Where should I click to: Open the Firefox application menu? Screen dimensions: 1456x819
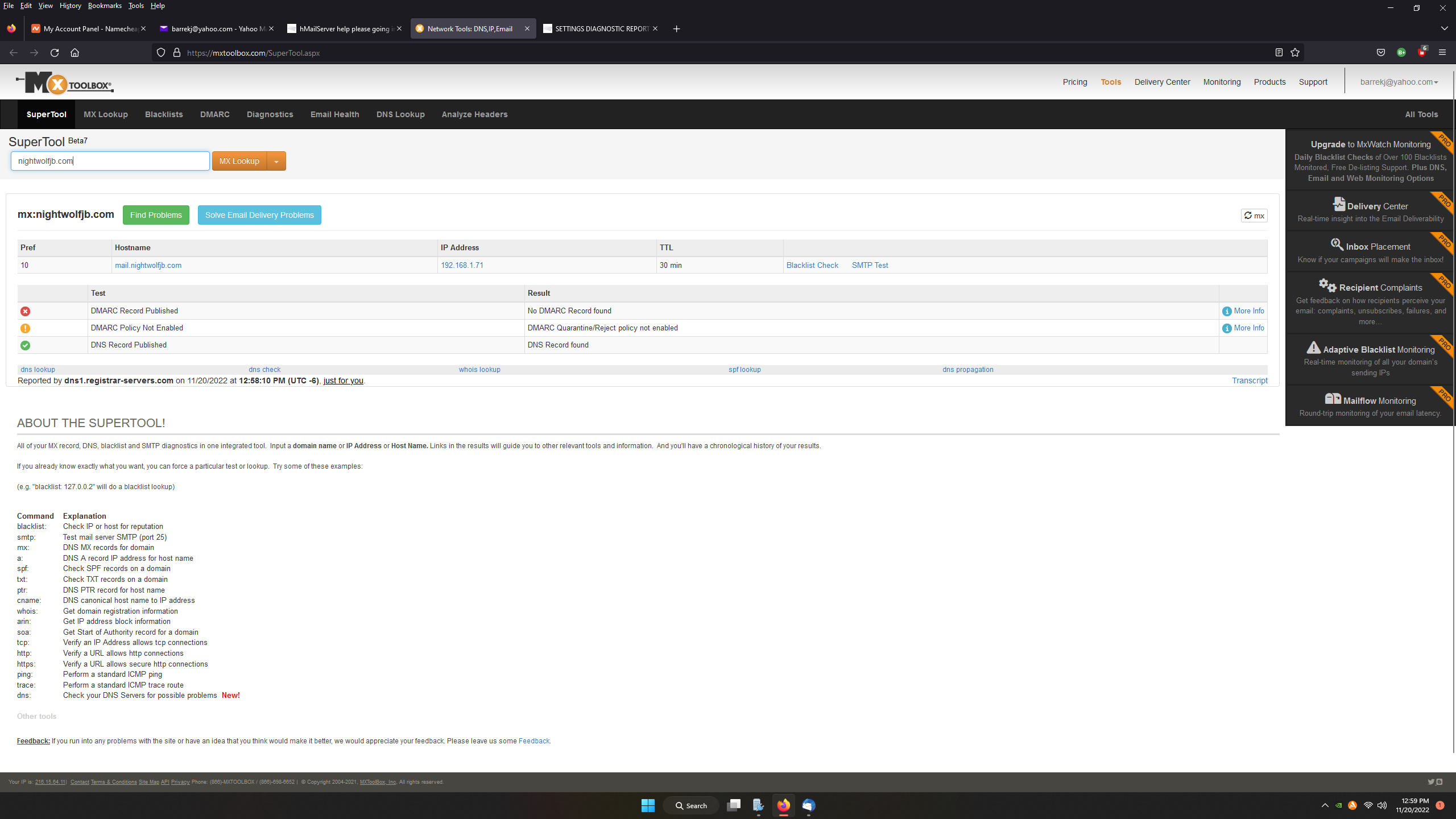coord(1442,52)
